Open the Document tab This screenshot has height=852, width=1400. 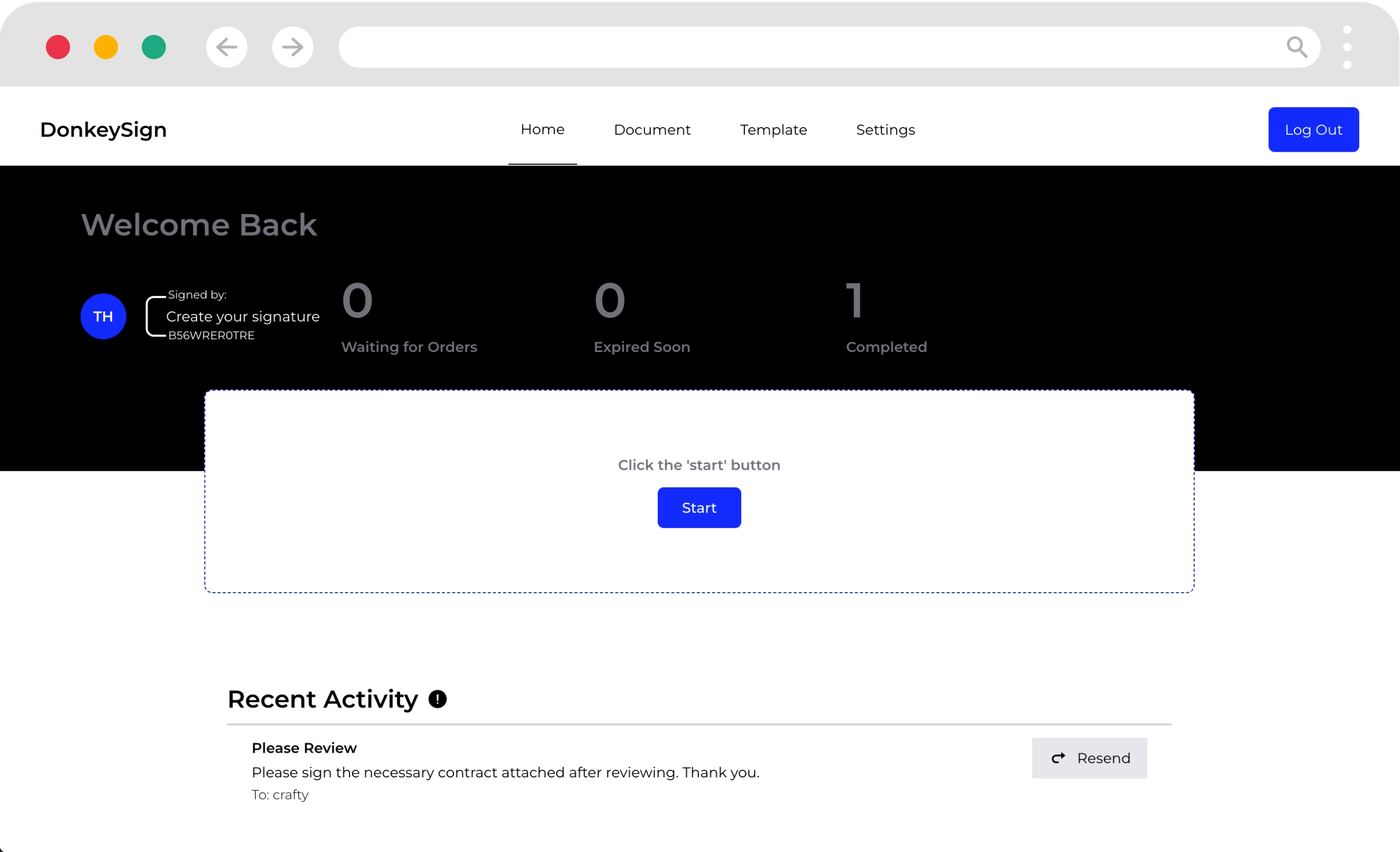pyautogui.click(x=652, y=130)
